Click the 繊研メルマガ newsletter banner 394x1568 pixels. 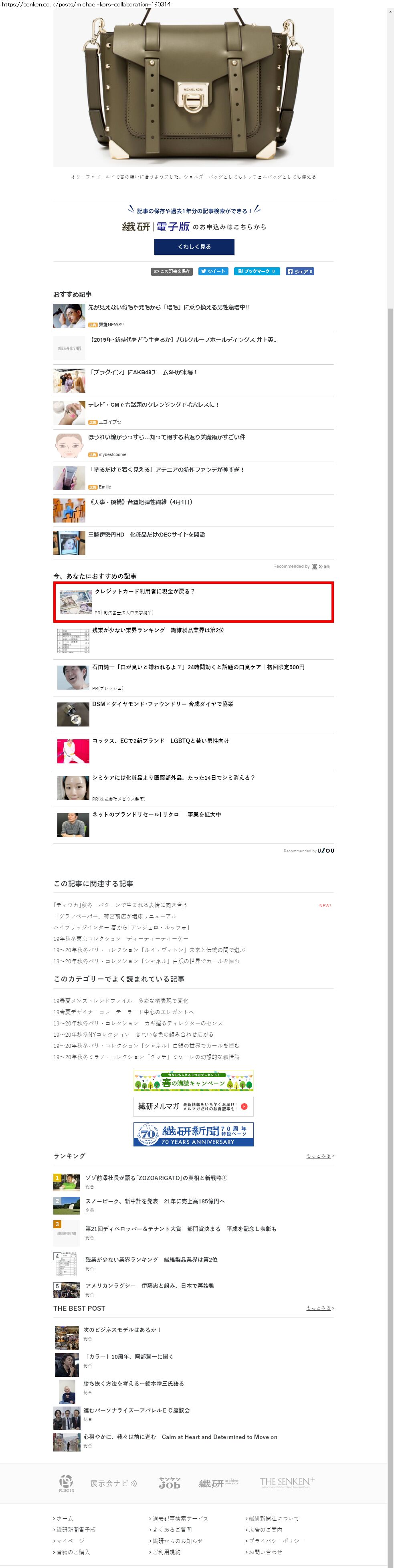point(194,1107)
